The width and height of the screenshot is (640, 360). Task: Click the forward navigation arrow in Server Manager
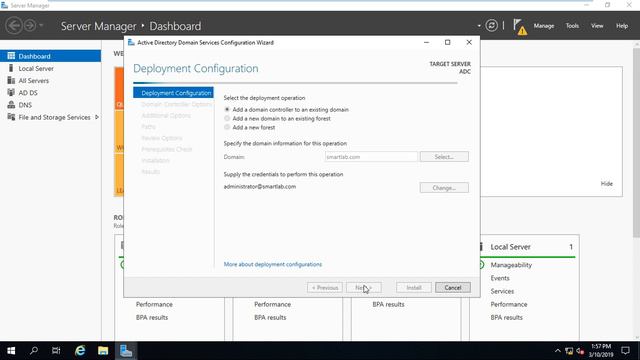click(x=29, y=25)
